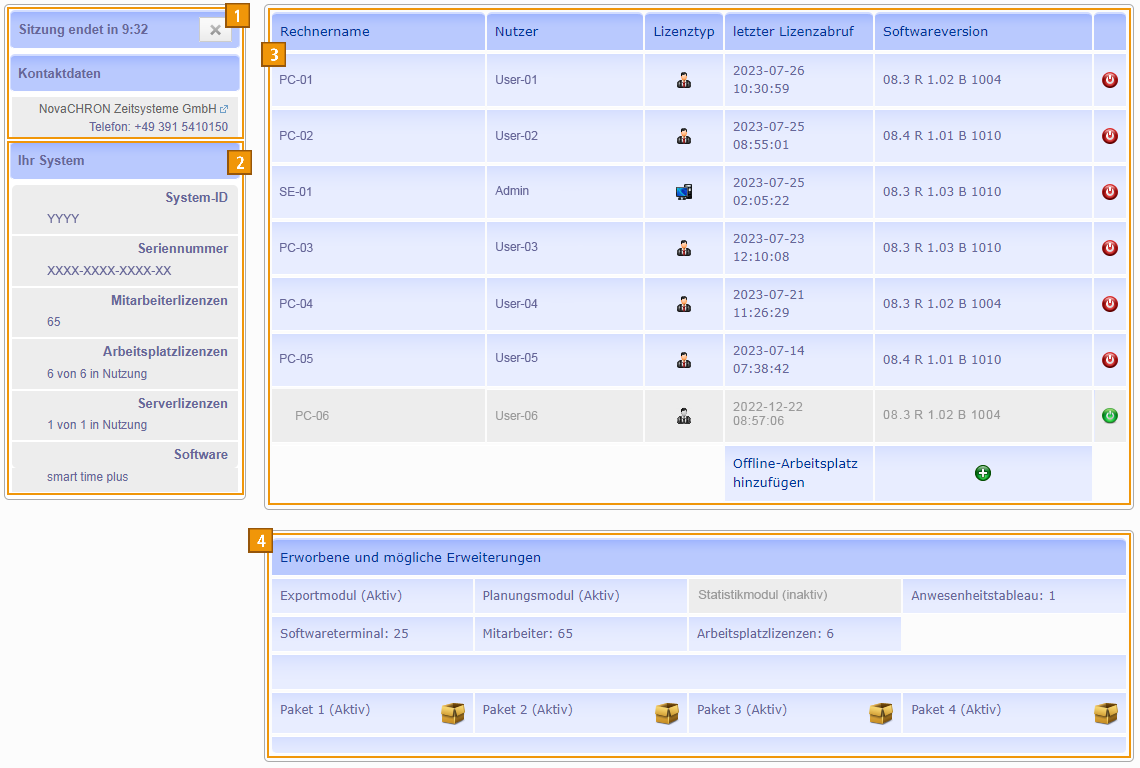1140x768 pixels.
Task: Click red power icon for PC-03
Action: pyautogui.click(x=1109, y=248)
